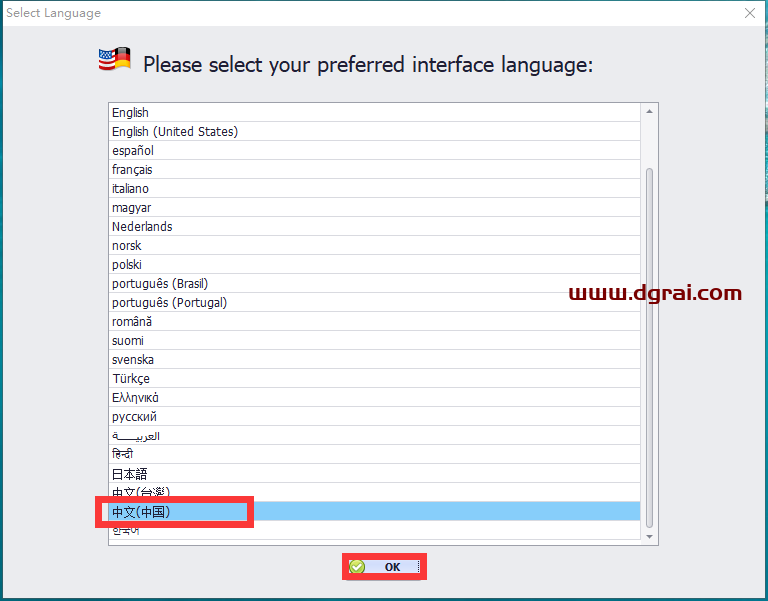Click the vertical scrollbar thumb

[649, 345]
